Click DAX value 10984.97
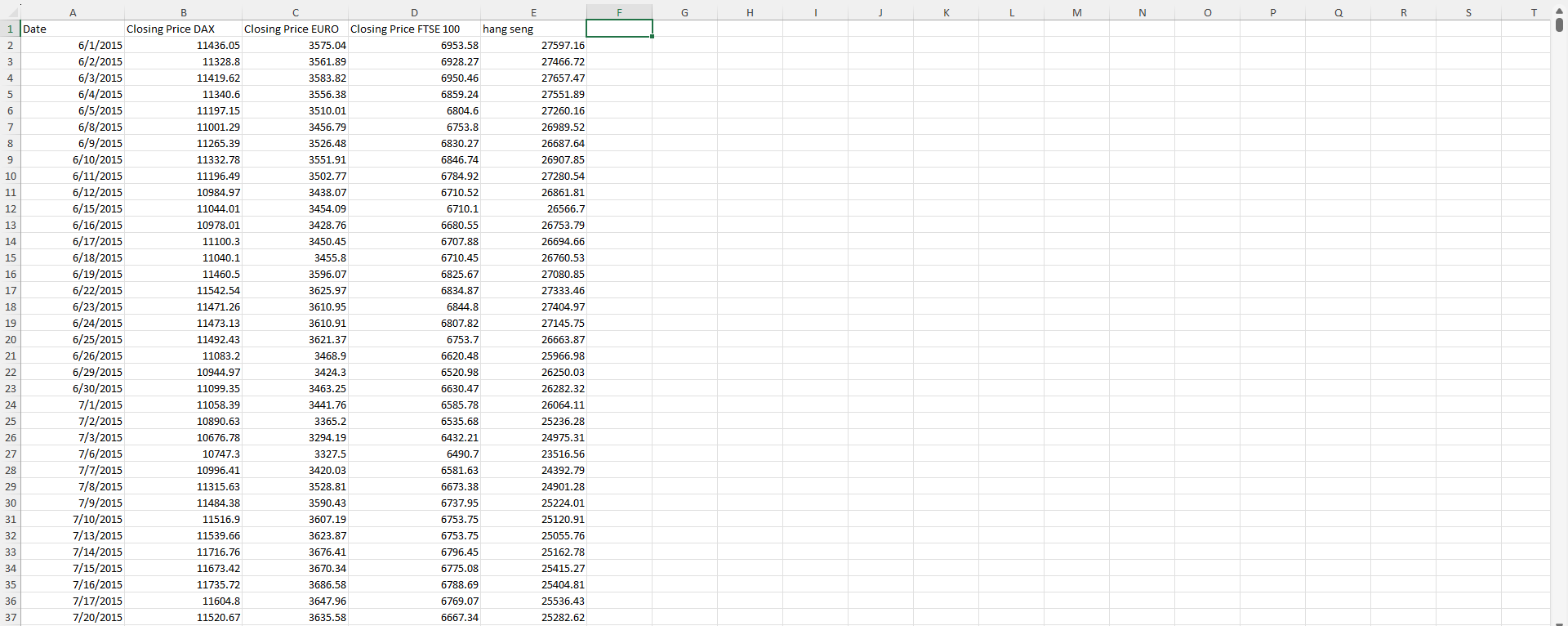 (183, 192)
